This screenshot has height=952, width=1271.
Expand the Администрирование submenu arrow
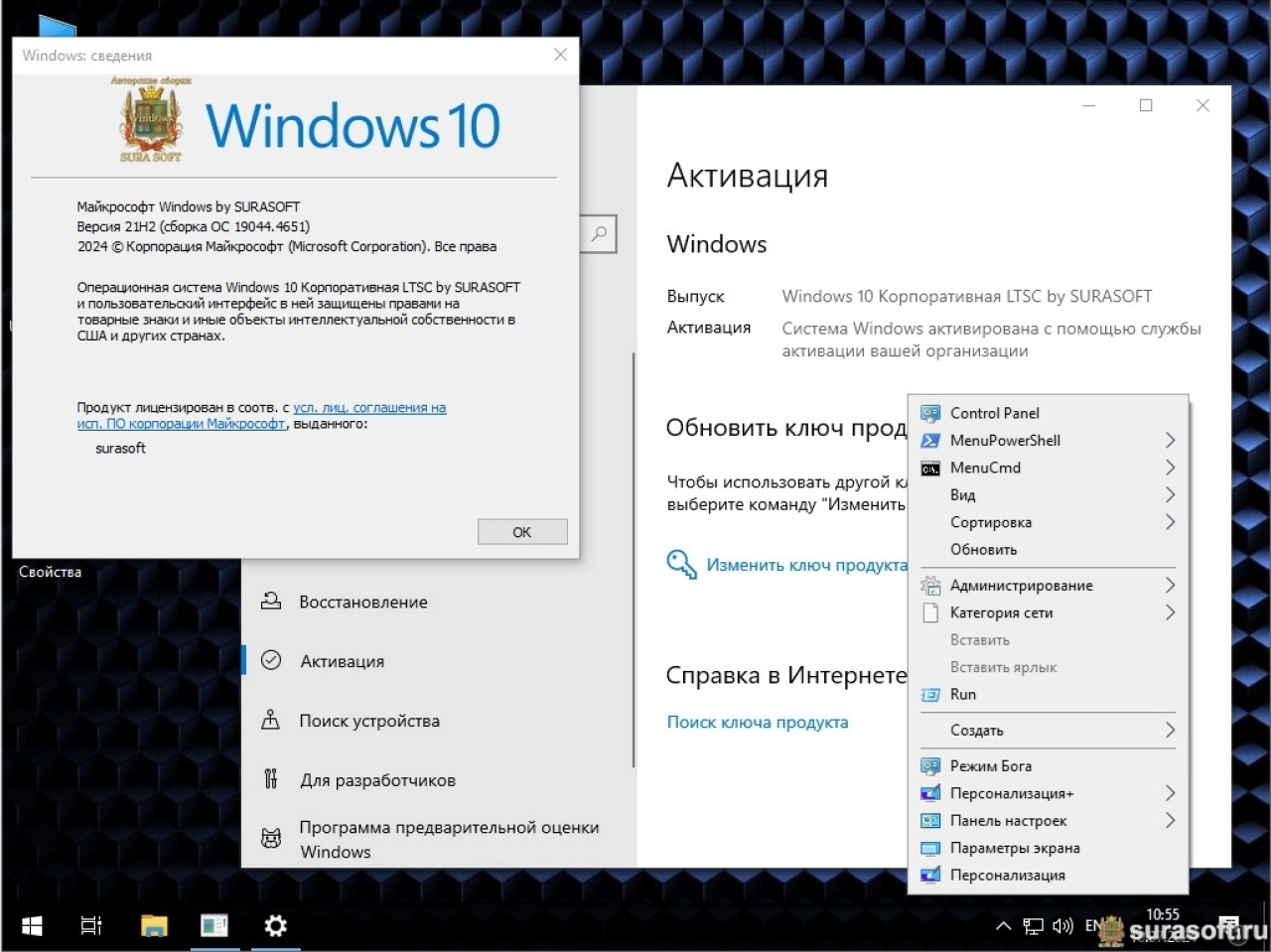pos(1170,586)
